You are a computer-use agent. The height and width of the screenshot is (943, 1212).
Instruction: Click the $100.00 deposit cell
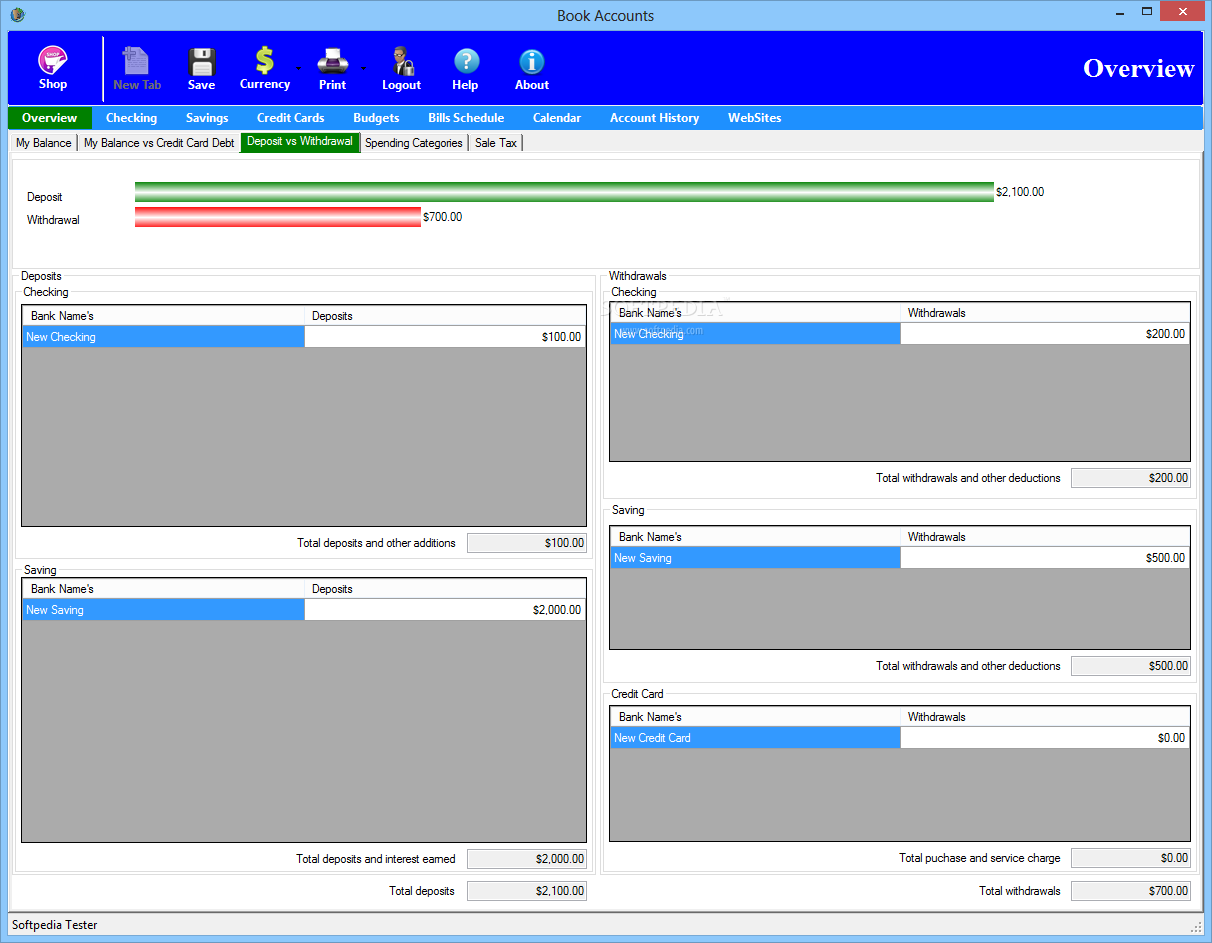pos(445,337)
